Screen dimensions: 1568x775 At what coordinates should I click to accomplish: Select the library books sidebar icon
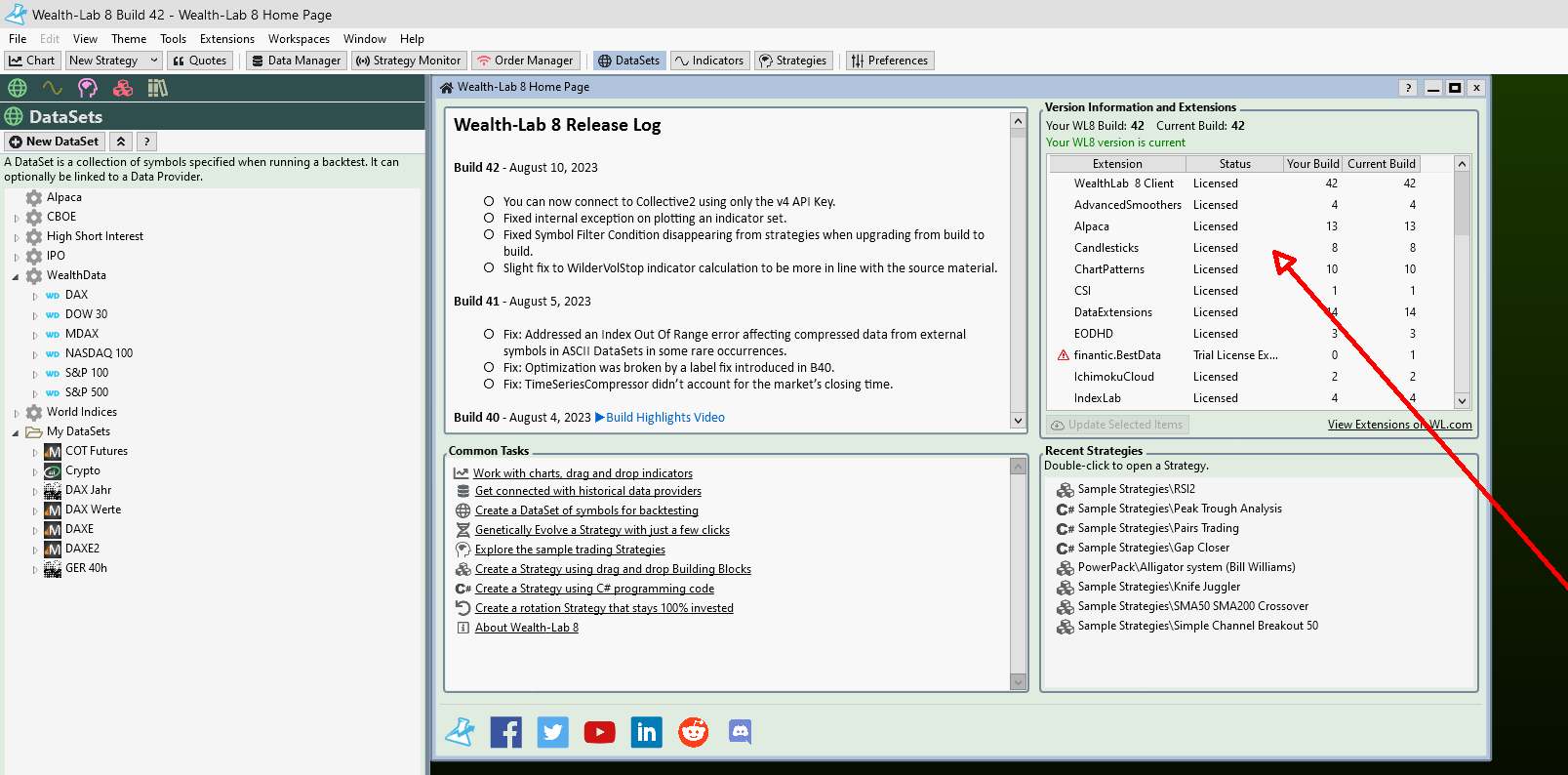click(158, 88)
